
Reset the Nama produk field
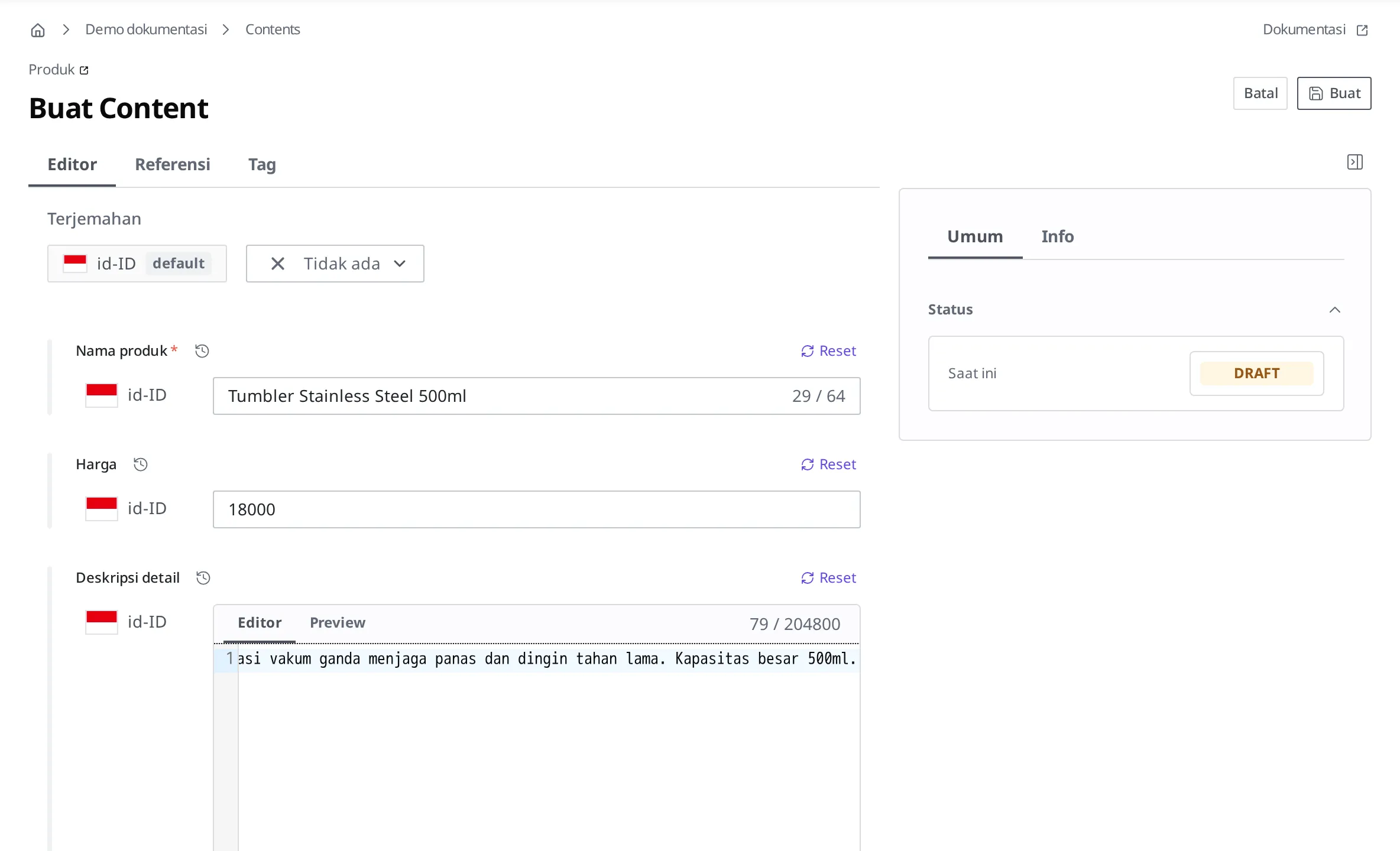click(828, 351)
